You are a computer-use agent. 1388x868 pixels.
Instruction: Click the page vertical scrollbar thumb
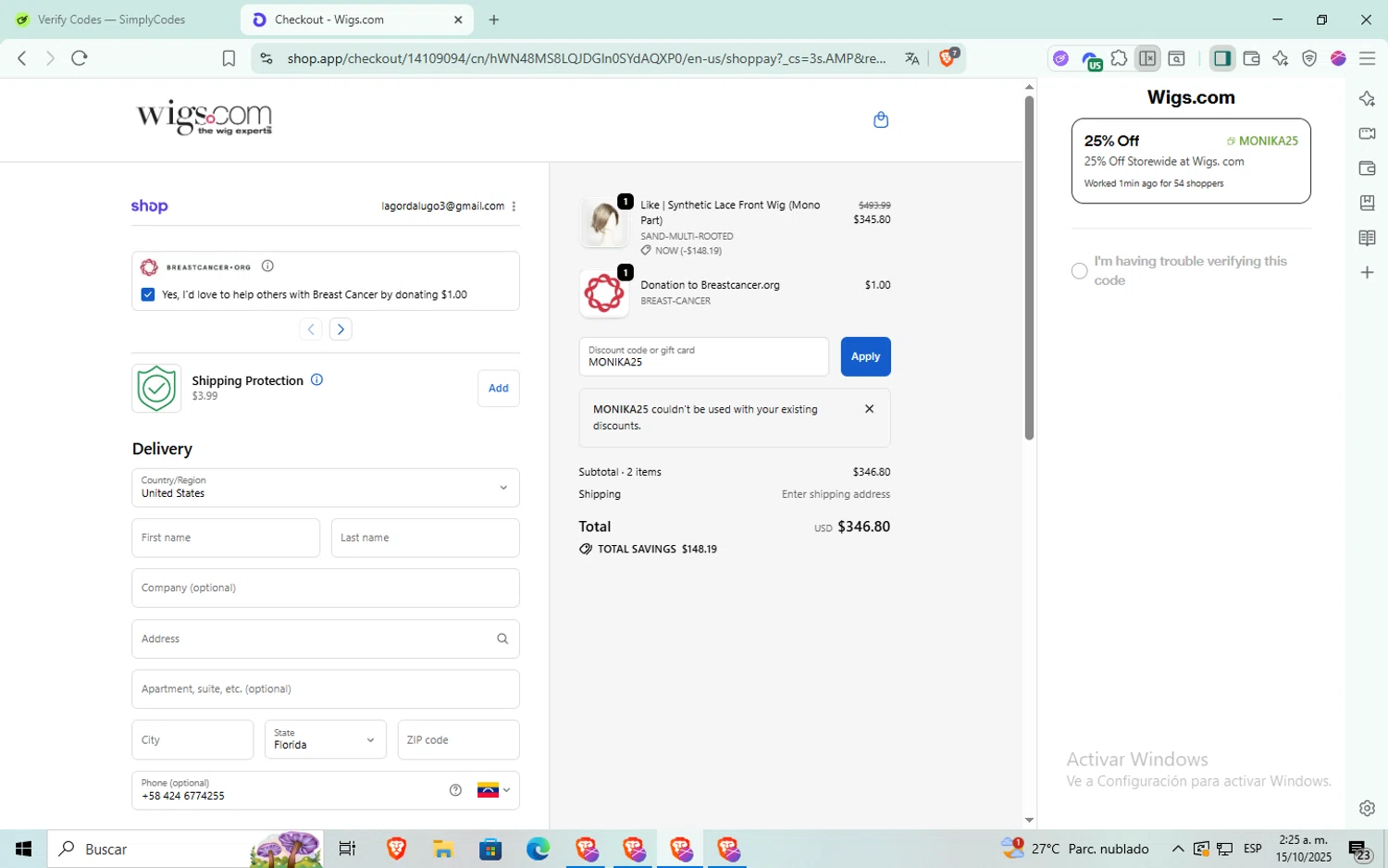(1029, 267)
